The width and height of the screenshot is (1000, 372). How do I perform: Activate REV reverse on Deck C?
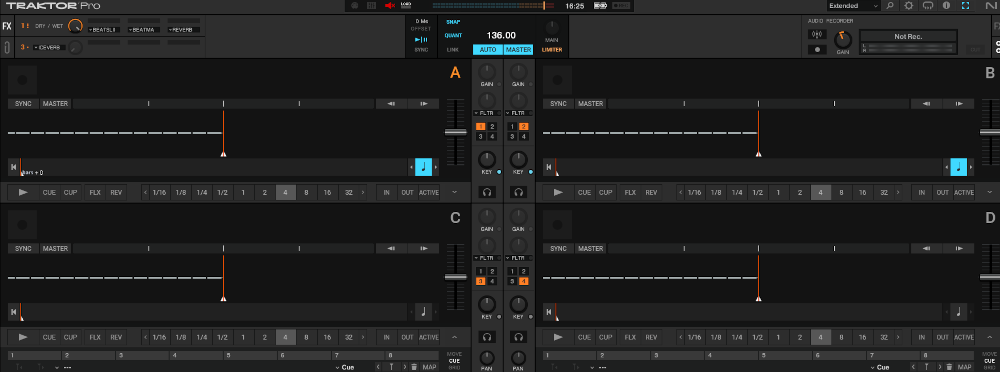coord(116,337)
